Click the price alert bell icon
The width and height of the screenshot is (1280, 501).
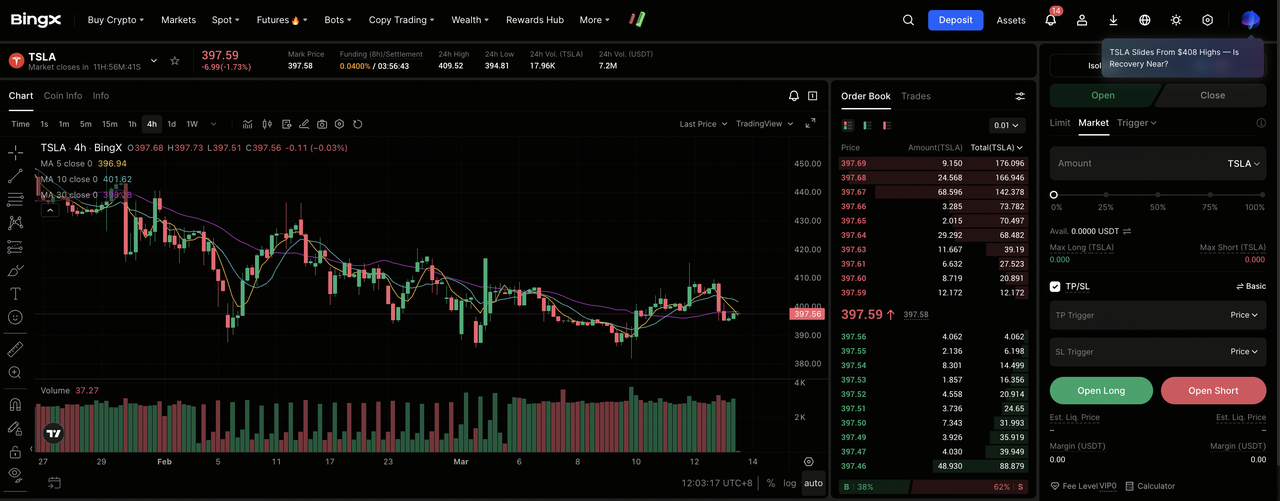point(794,96)
